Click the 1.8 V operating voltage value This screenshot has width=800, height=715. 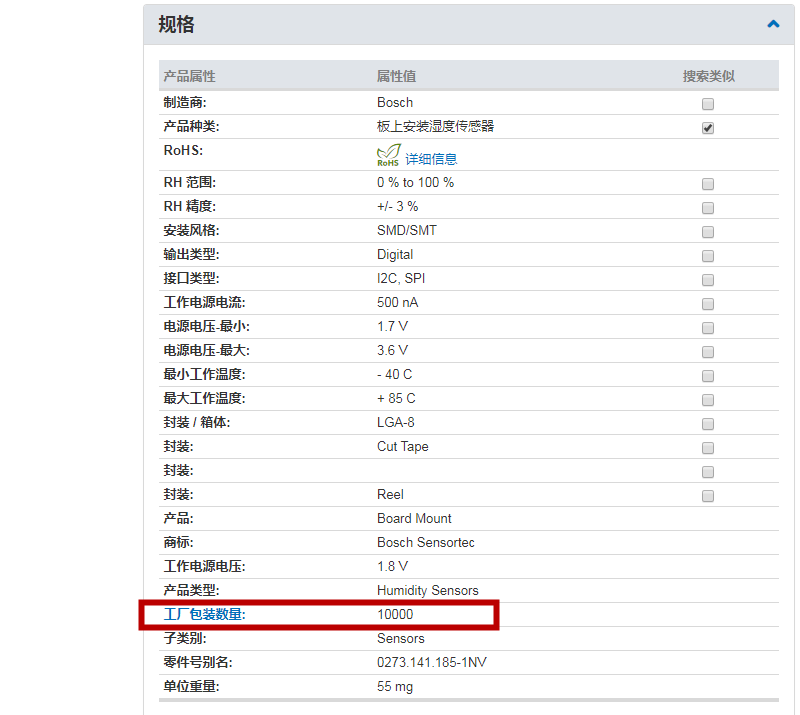[392, 566]
